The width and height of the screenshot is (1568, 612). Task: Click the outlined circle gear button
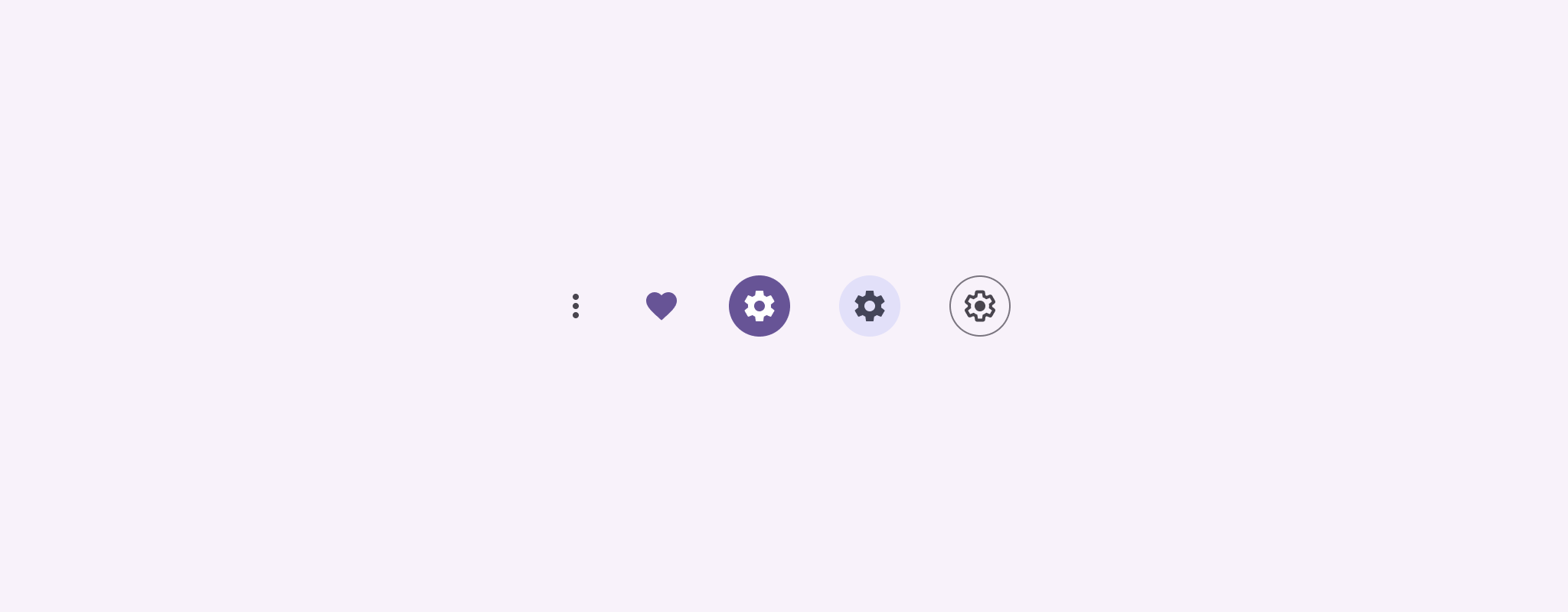980,306
